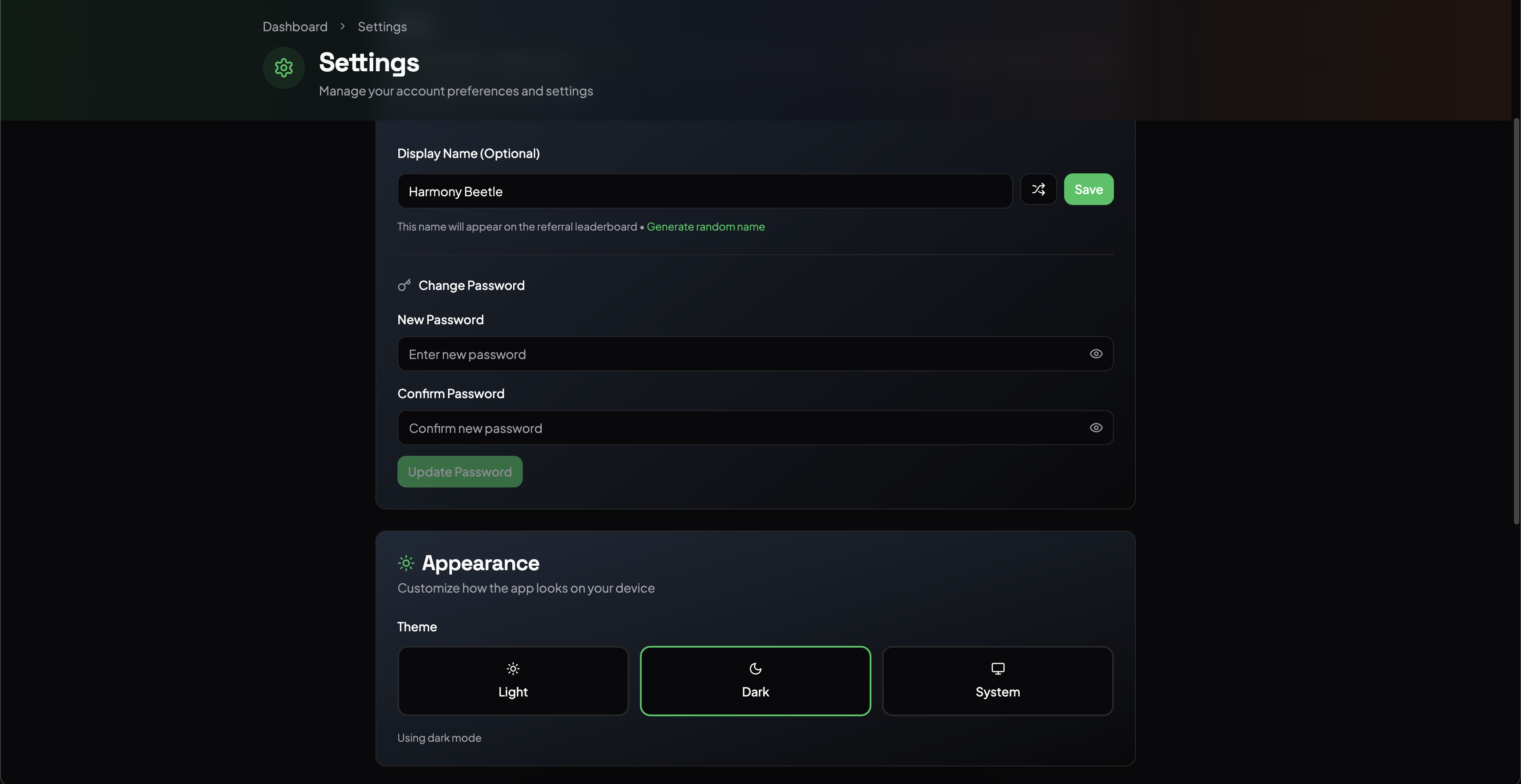The image size is (1521, 784).
Task: Click the moon icon on the Dark card
Action: click(x=755, y=668)
